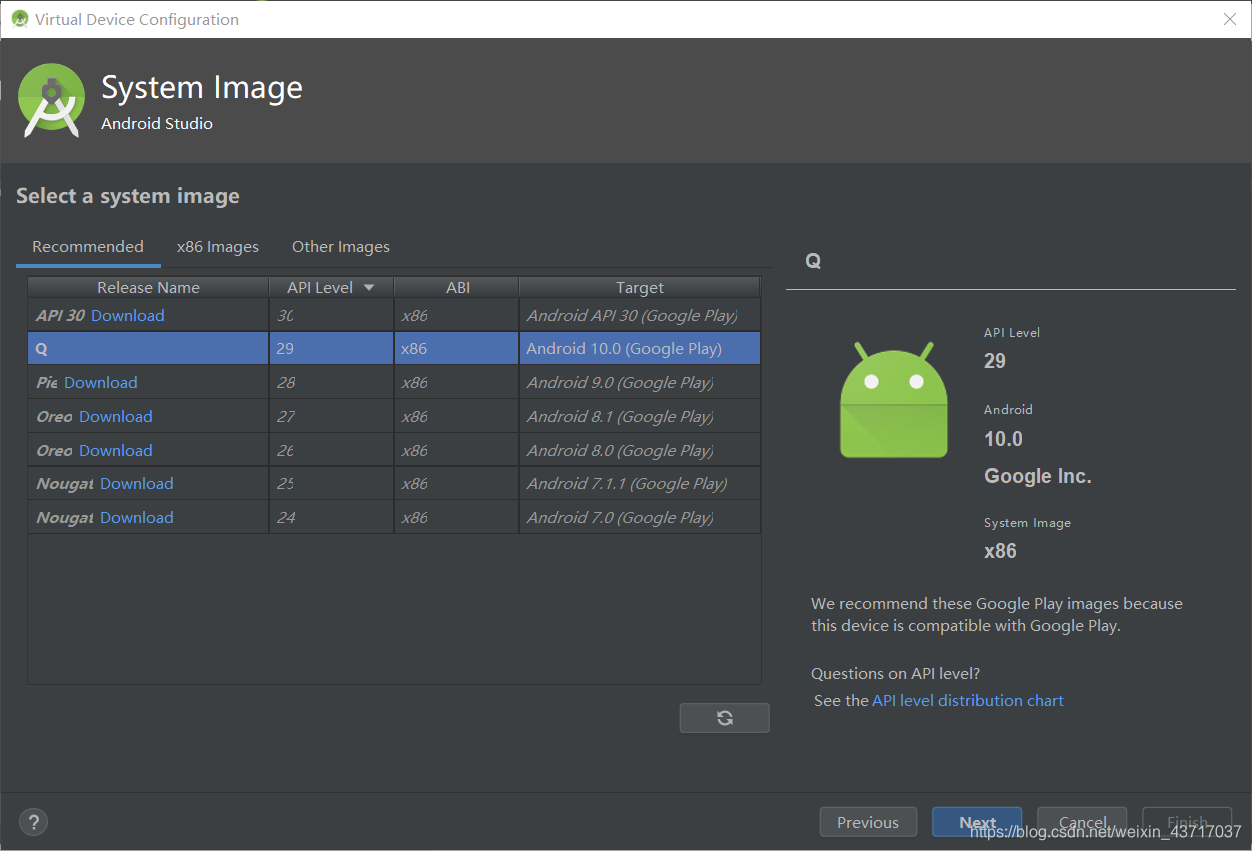
Task: Open help with the question mark icon
Action: click(x=33, y=822)
